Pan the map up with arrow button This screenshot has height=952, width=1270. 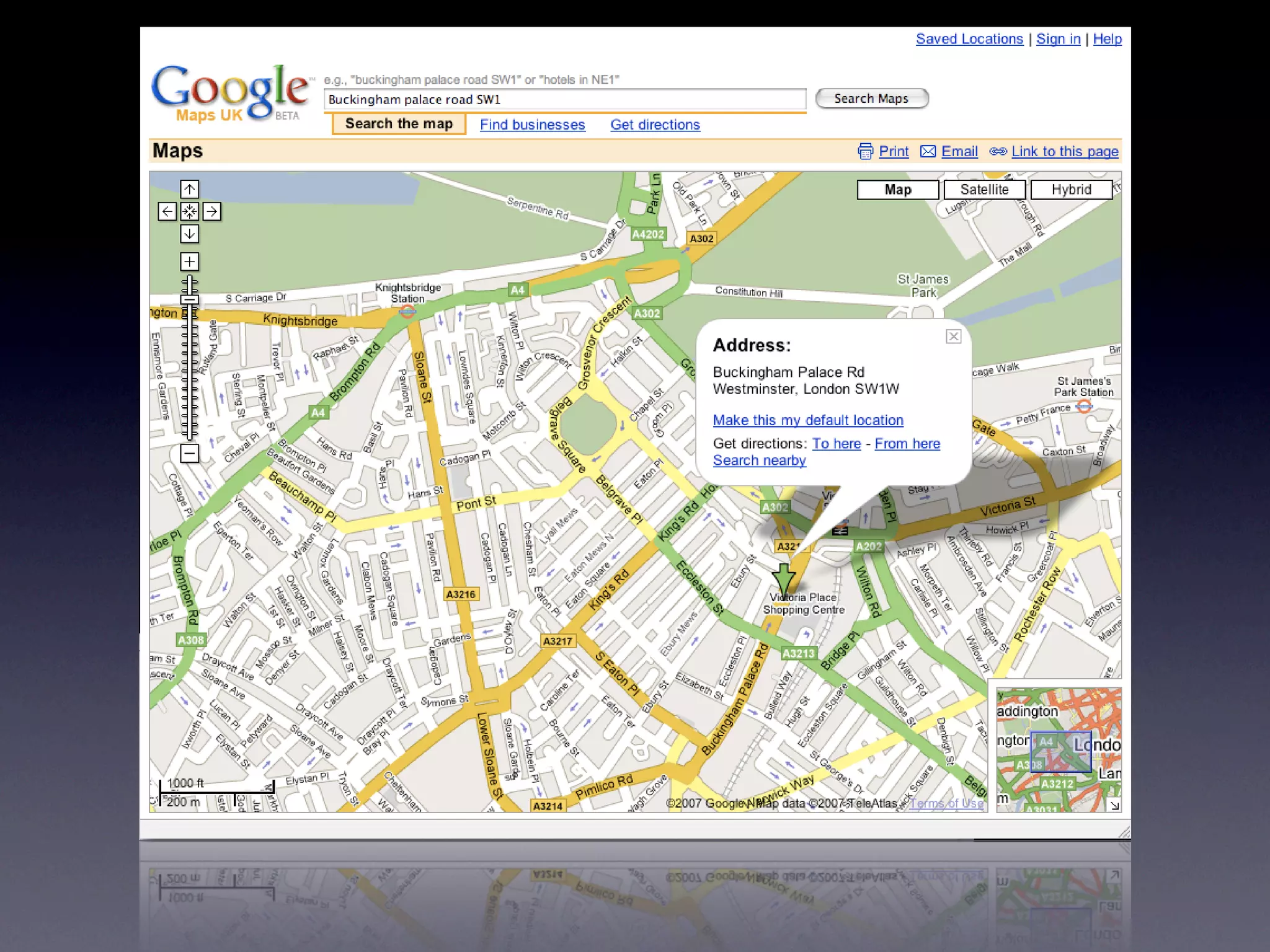click(x=189, y=189)
